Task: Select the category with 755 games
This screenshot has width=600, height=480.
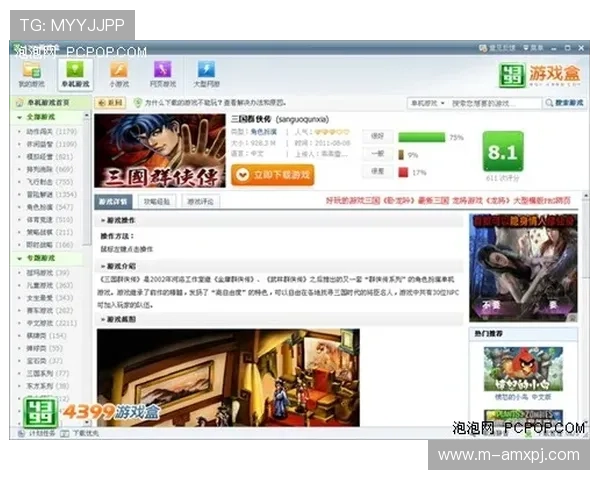Action: pos(49,182)
